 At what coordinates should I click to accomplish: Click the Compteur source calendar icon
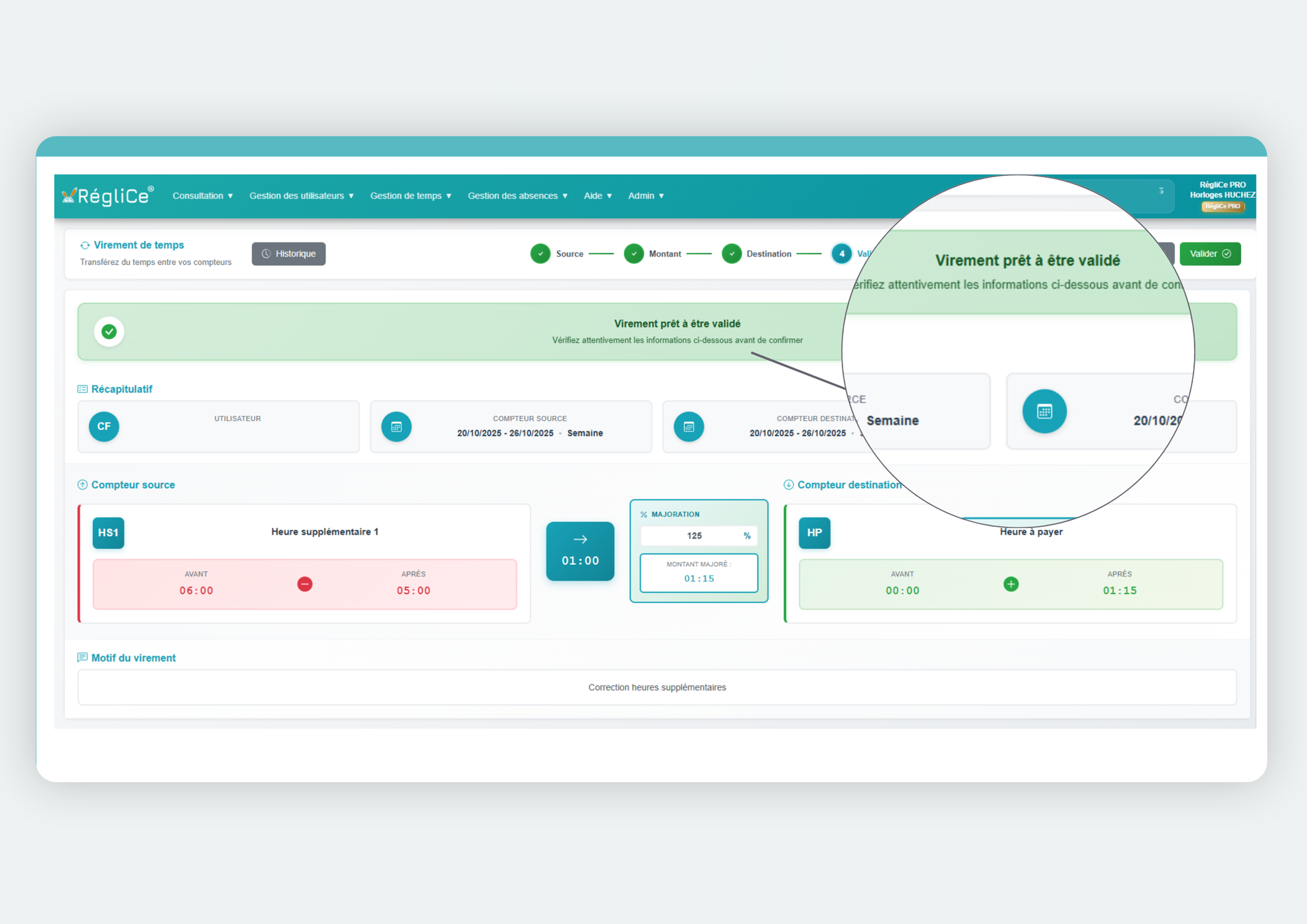click(x=396, y=426)
